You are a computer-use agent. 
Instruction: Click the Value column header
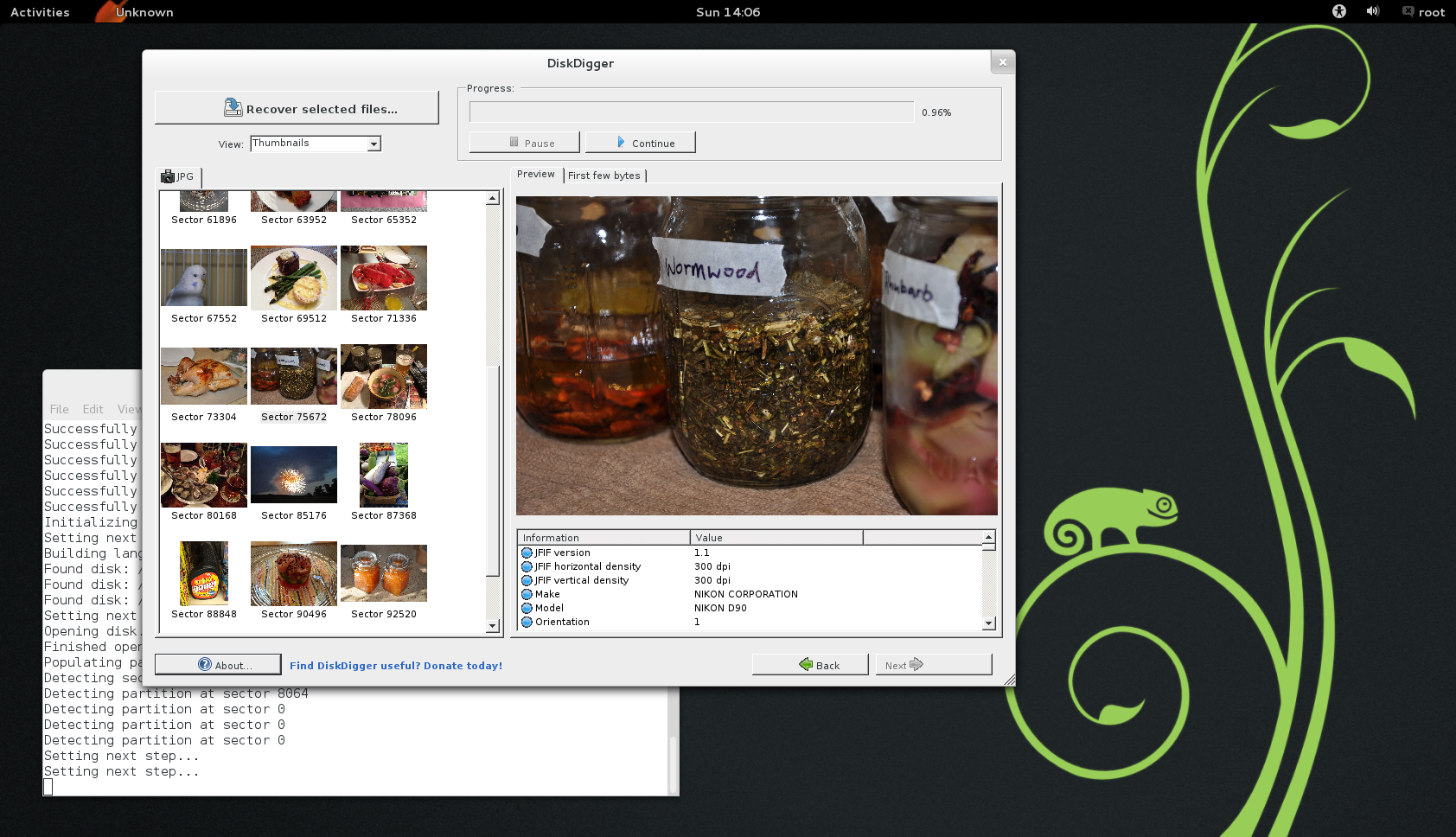click(x=776, y=538)
